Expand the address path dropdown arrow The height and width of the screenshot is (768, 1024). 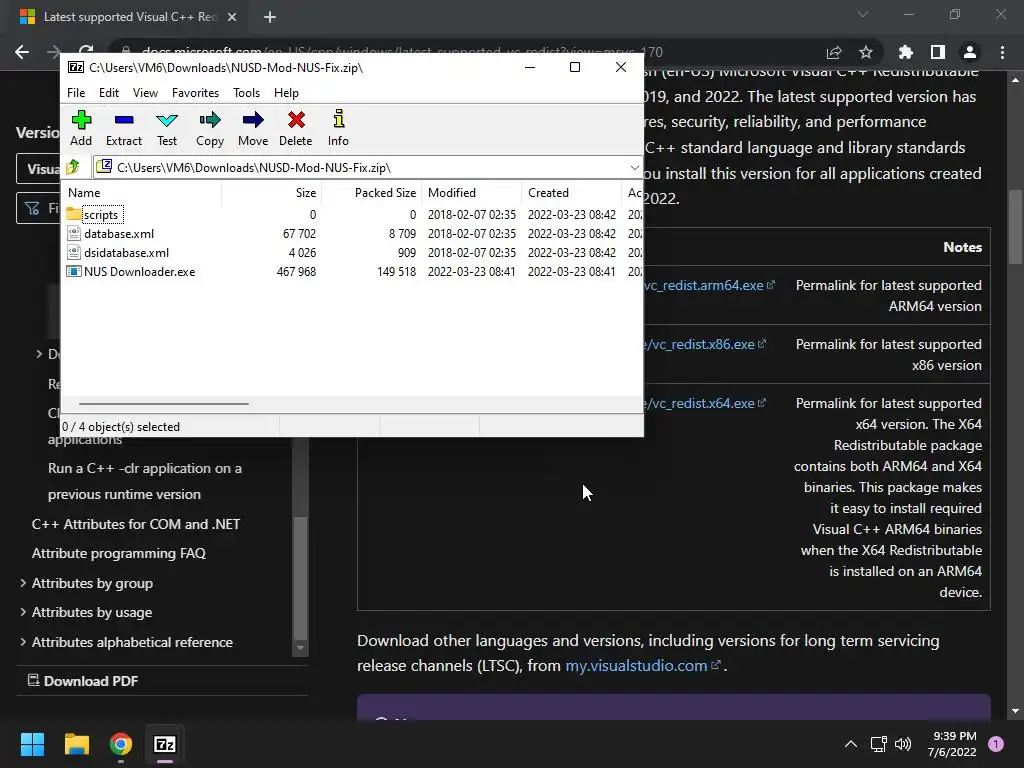[x=634, y=168]
